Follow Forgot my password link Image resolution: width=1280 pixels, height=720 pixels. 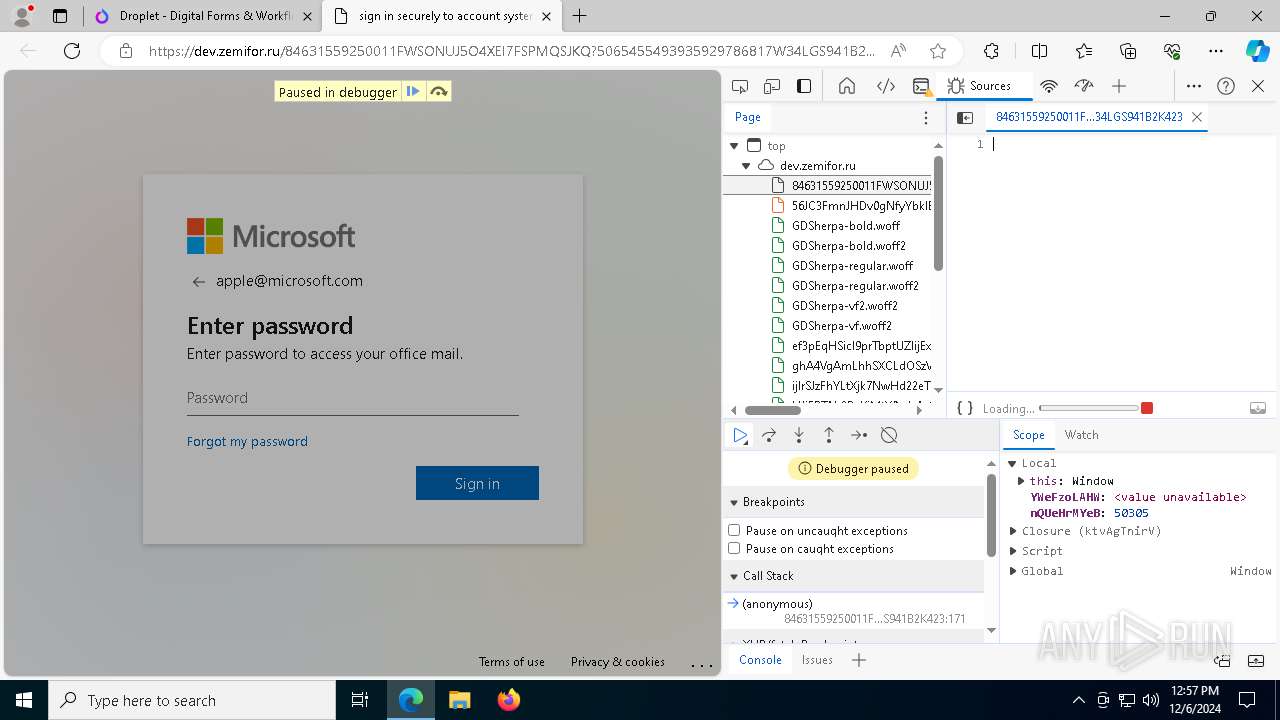tap(247, 441)
